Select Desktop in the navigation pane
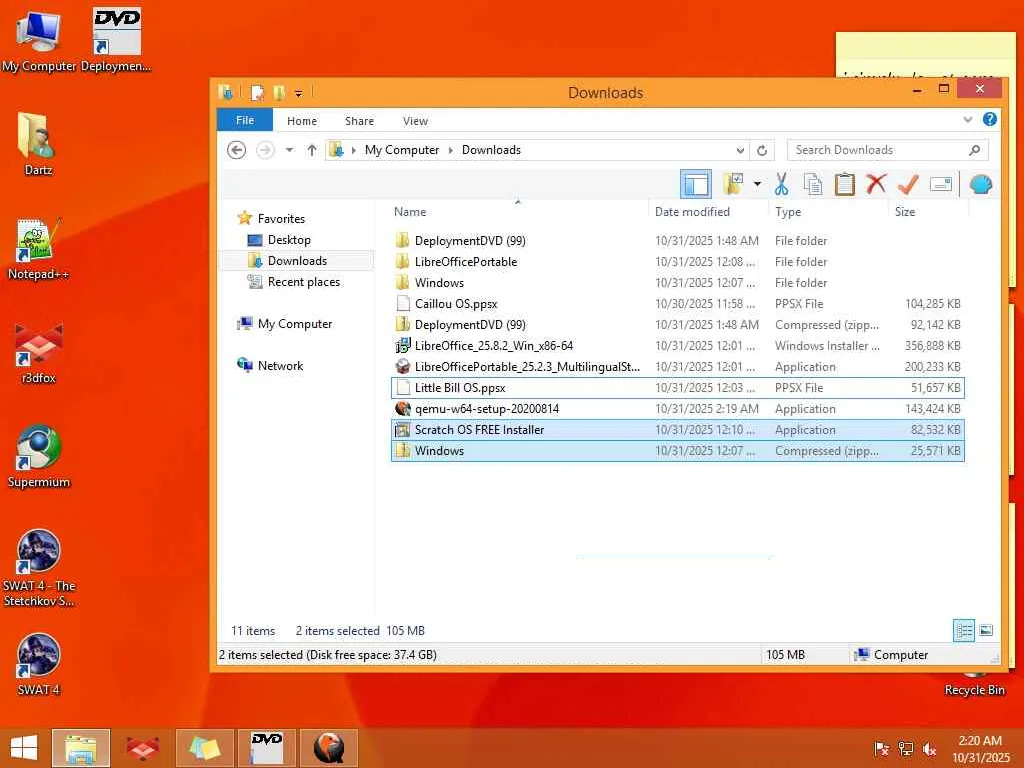The image size is (1024, 768). (x=289, y=240)
